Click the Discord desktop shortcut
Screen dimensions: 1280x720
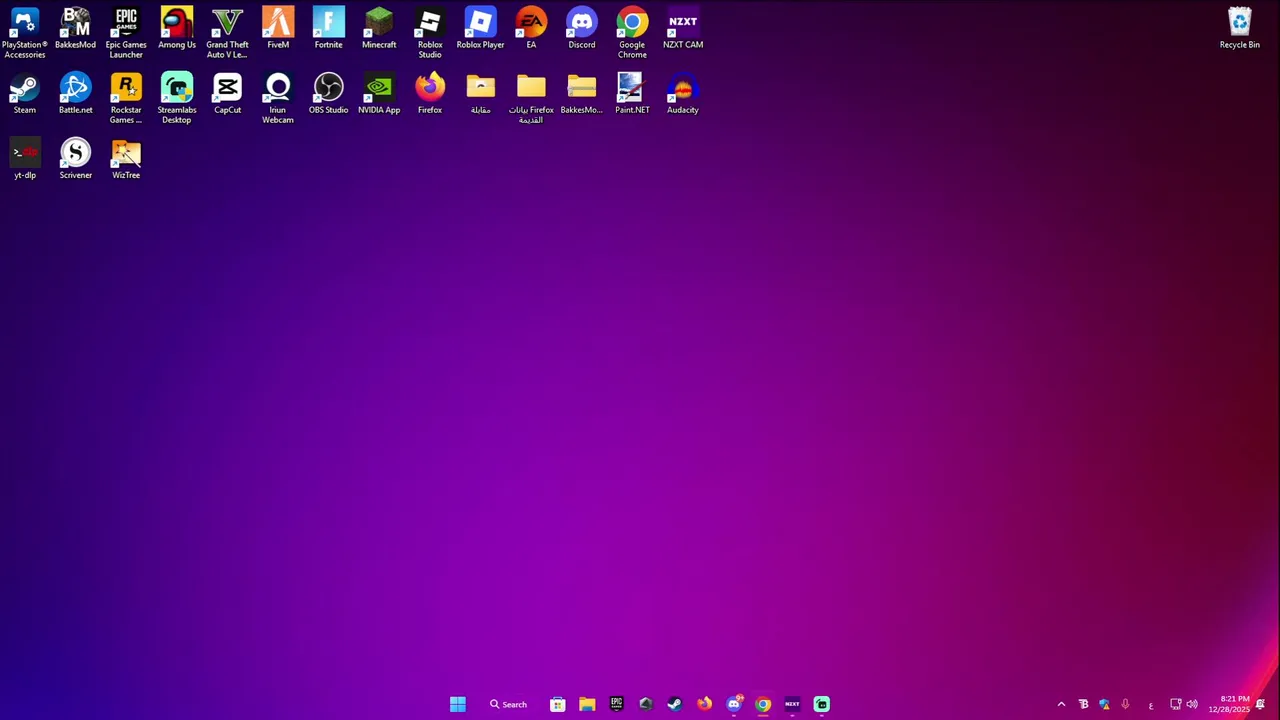pyautogui.click(x=581, y=28)
